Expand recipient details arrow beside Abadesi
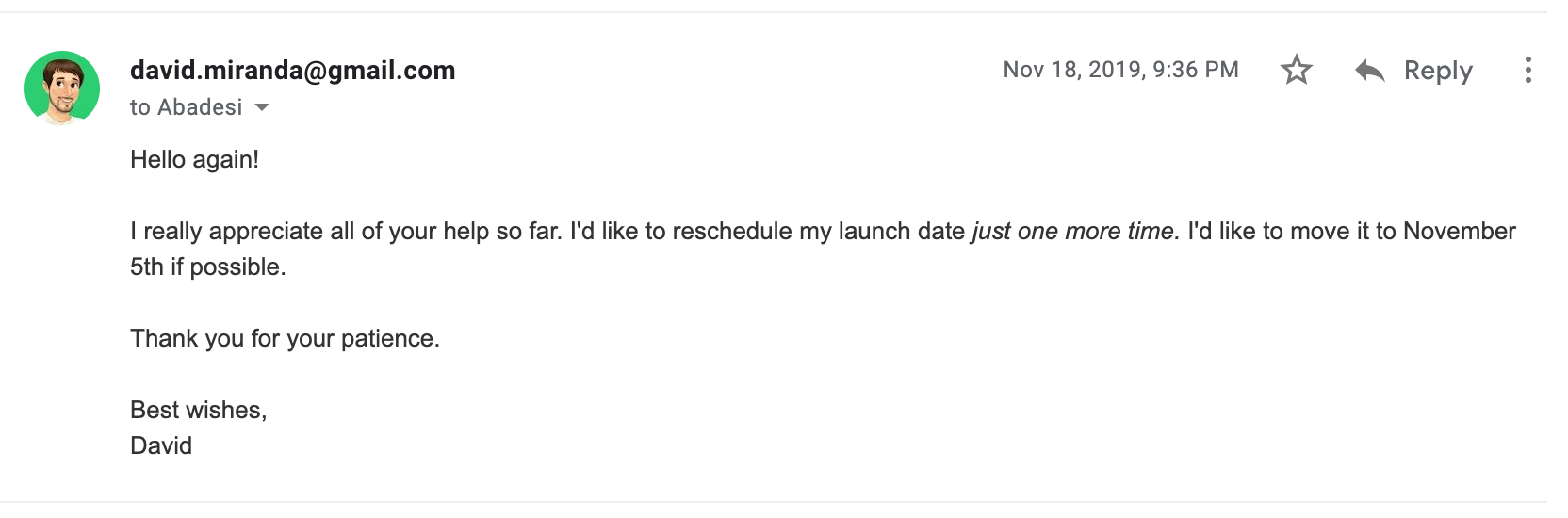Screen dimensions: 1568x518 (262, 107)
